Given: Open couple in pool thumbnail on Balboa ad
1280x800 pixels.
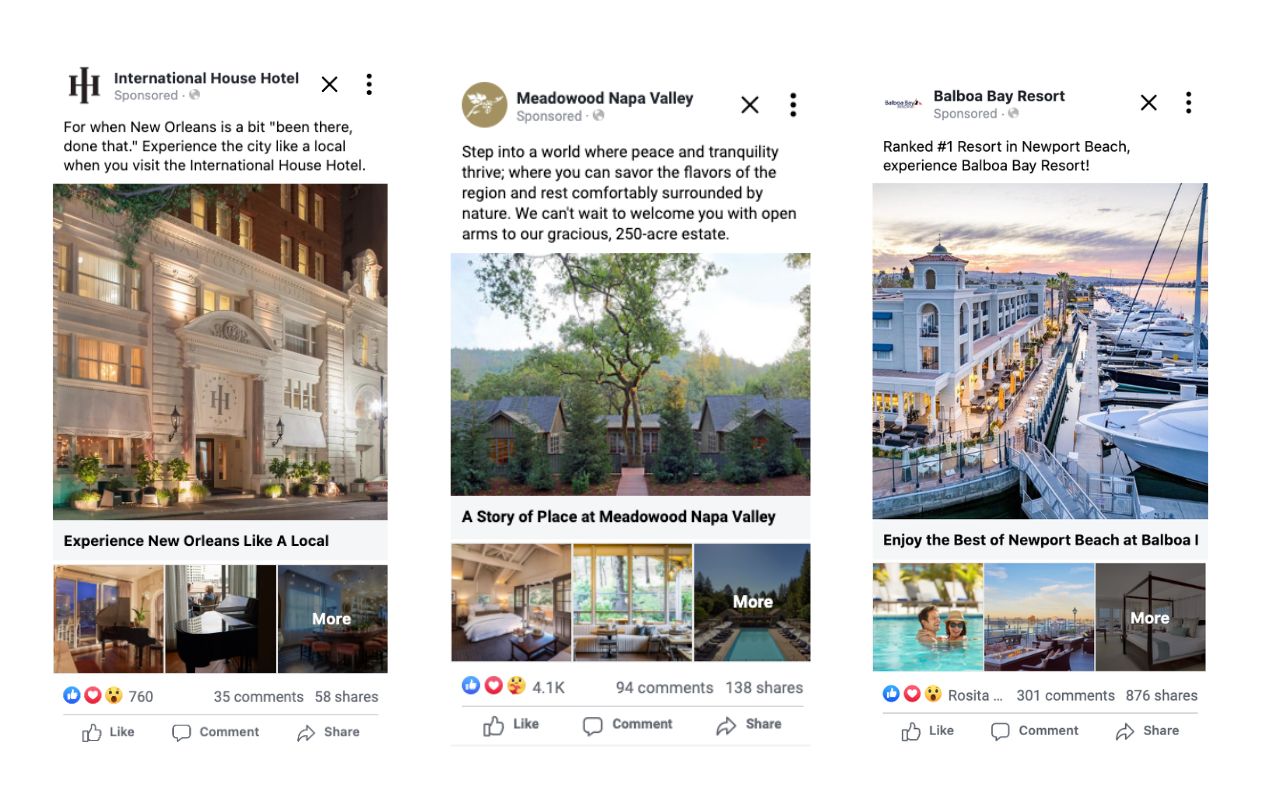Looking at the screenshot, I should [928, 617].
